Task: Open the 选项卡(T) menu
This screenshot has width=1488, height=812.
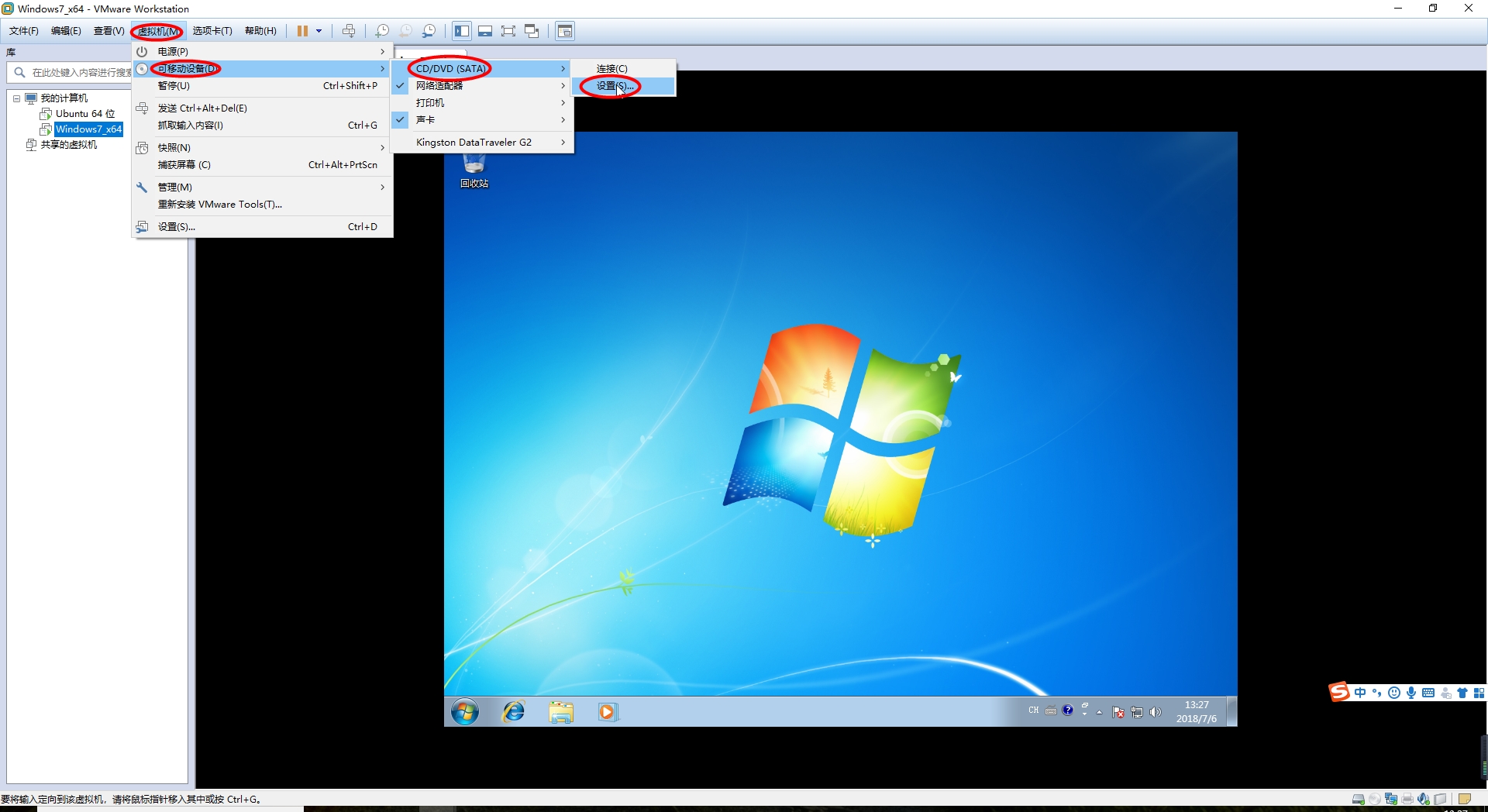Action: 212,31
